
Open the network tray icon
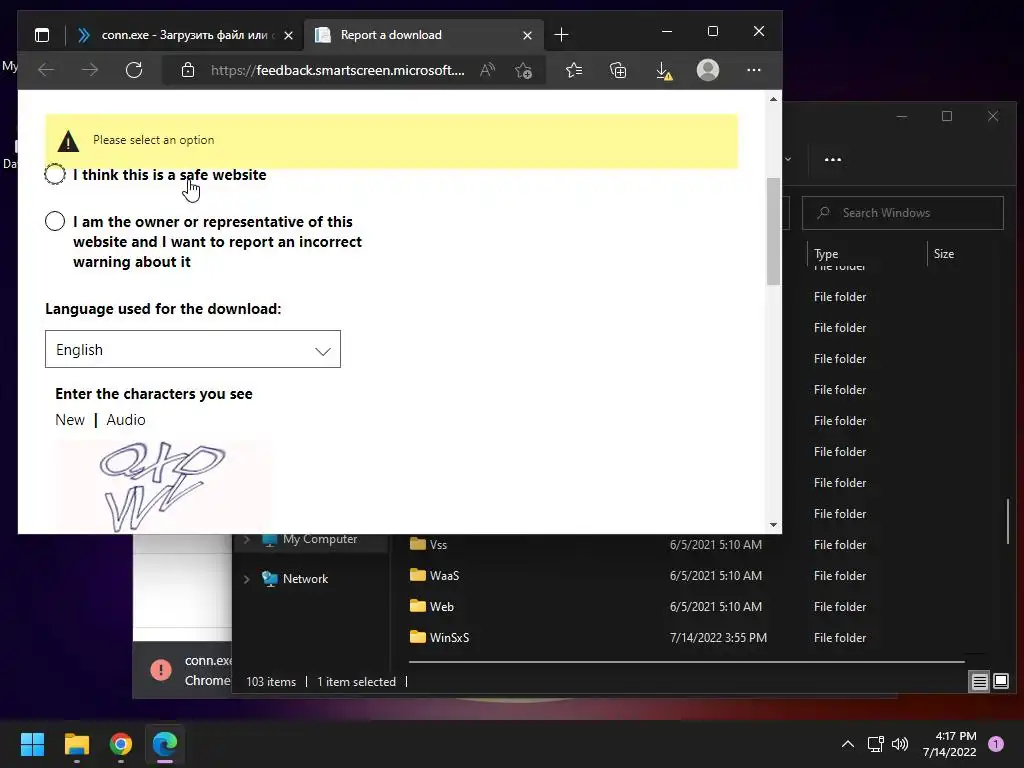[875, 744]
